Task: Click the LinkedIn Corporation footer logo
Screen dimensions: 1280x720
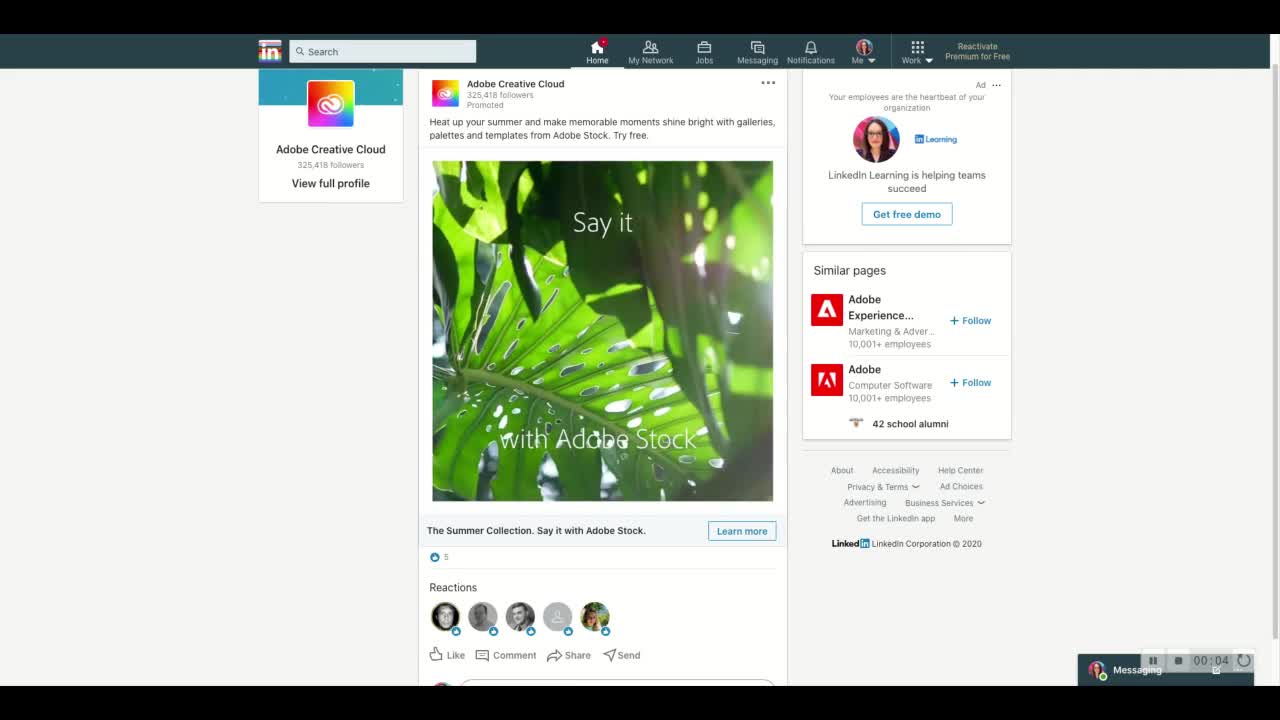Action: coord(850,544)
